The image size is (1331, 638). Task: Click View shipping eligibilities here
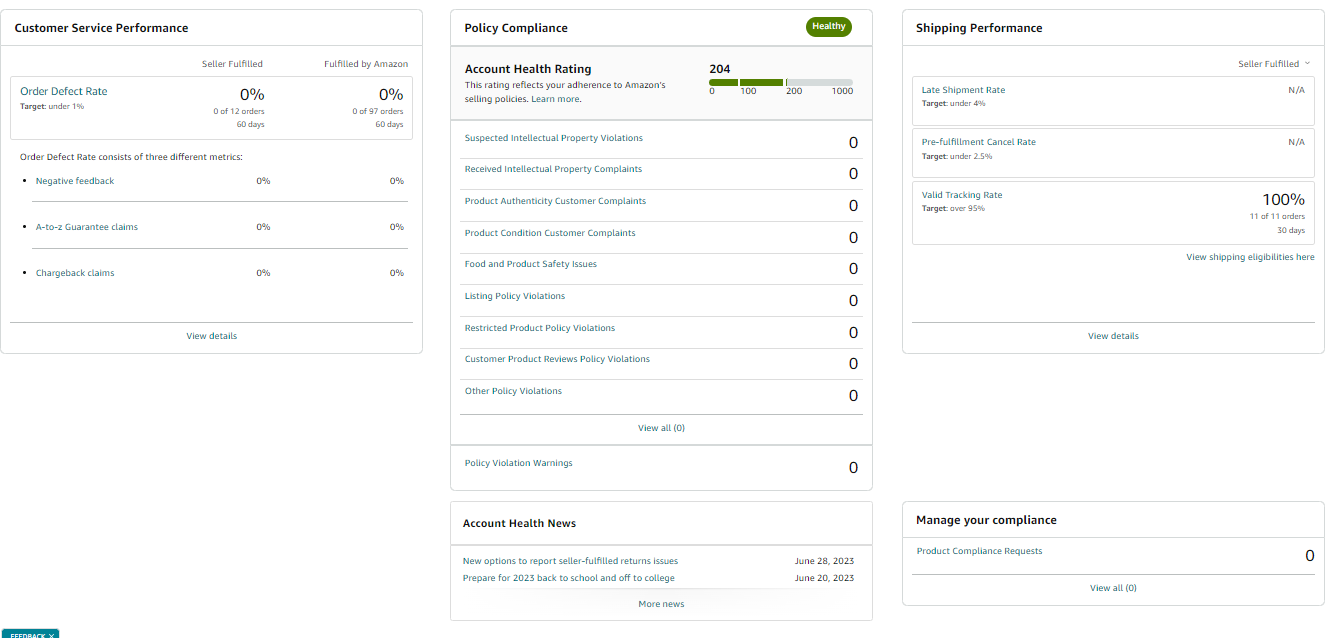[1250, 257]
